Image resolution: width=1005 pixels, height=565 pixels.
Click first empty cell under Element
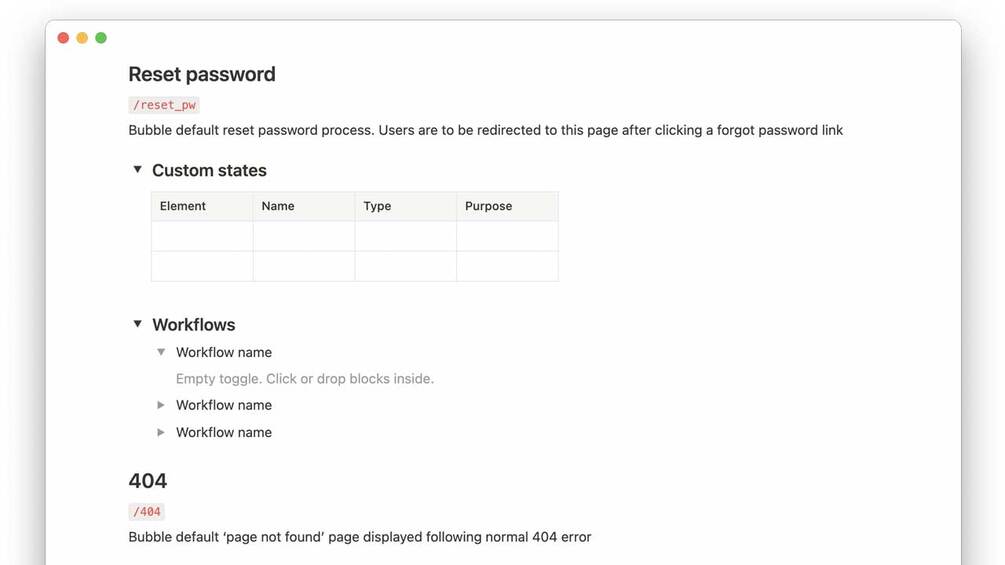[202, 236]
